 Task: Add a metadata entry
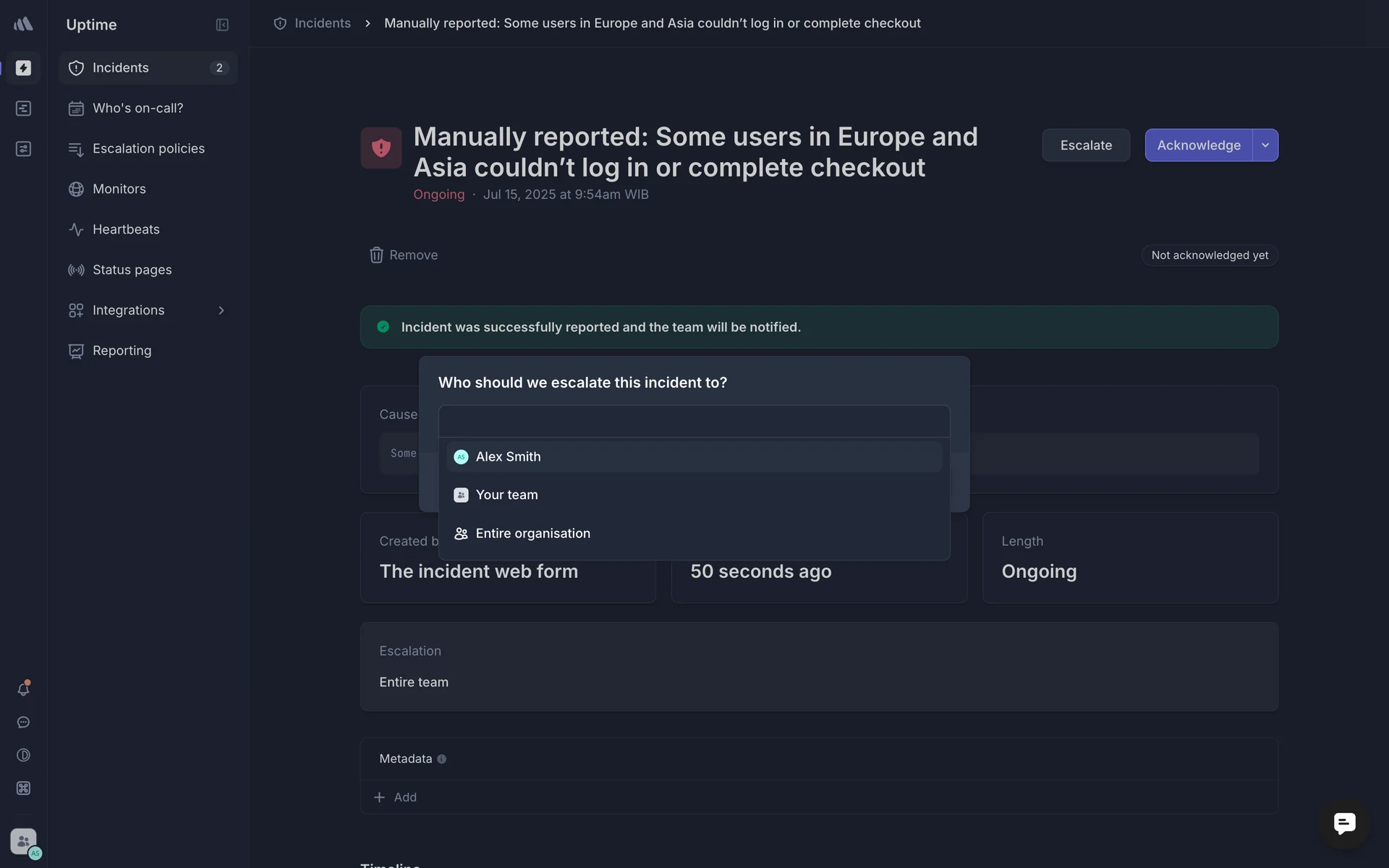396,797
